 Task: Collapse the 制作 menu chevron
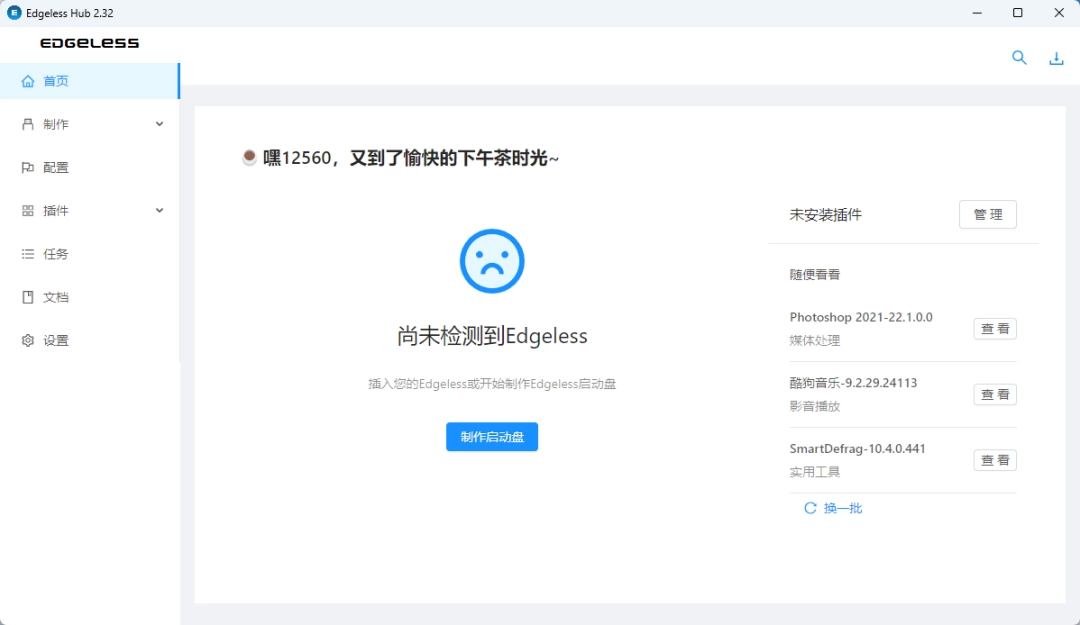[158, 124]
